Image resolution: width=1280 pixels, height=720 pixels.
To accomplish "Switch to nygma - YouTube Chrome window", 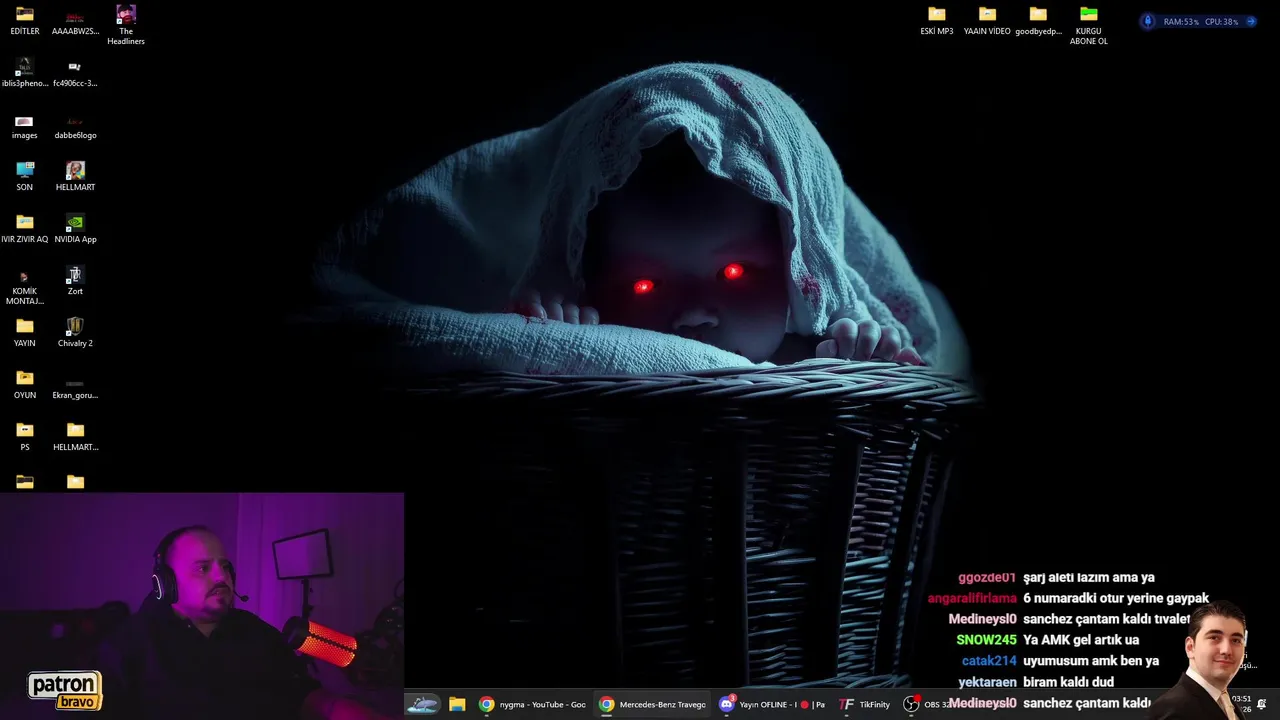I will pyautogui.click(x=532, y=704).
